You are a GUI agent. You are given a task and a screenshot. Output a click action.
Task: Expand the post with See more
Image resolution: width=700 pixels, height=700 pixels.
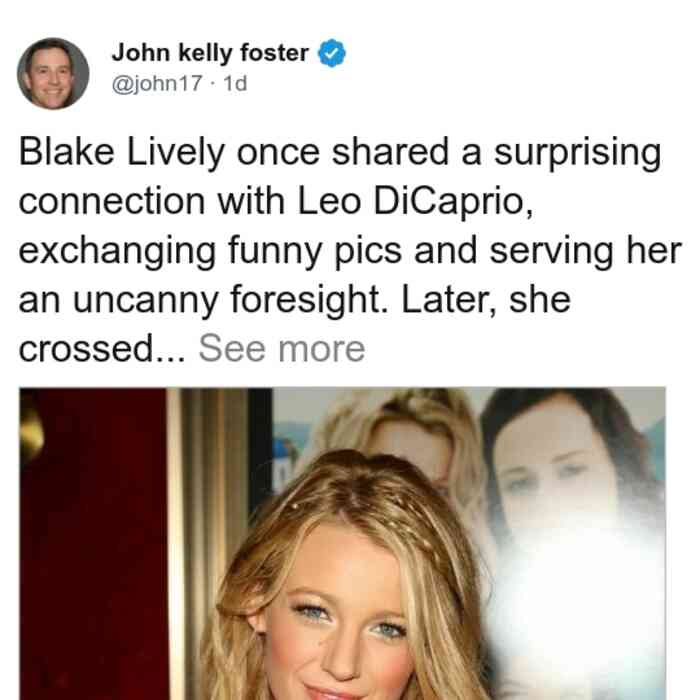tap(282, 349)
